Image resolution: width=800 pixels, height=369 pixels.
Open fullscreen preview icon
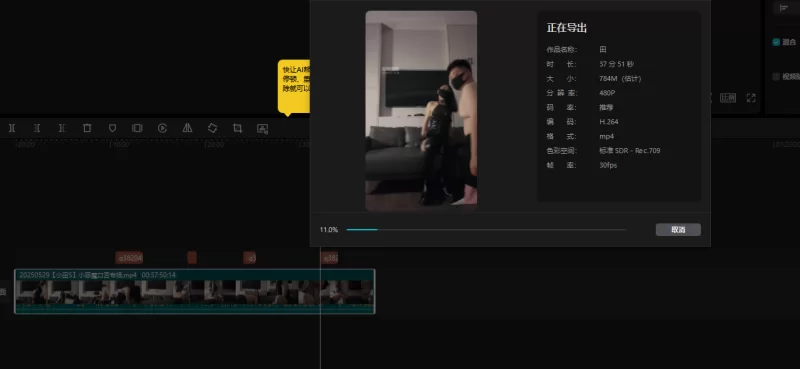751,97
